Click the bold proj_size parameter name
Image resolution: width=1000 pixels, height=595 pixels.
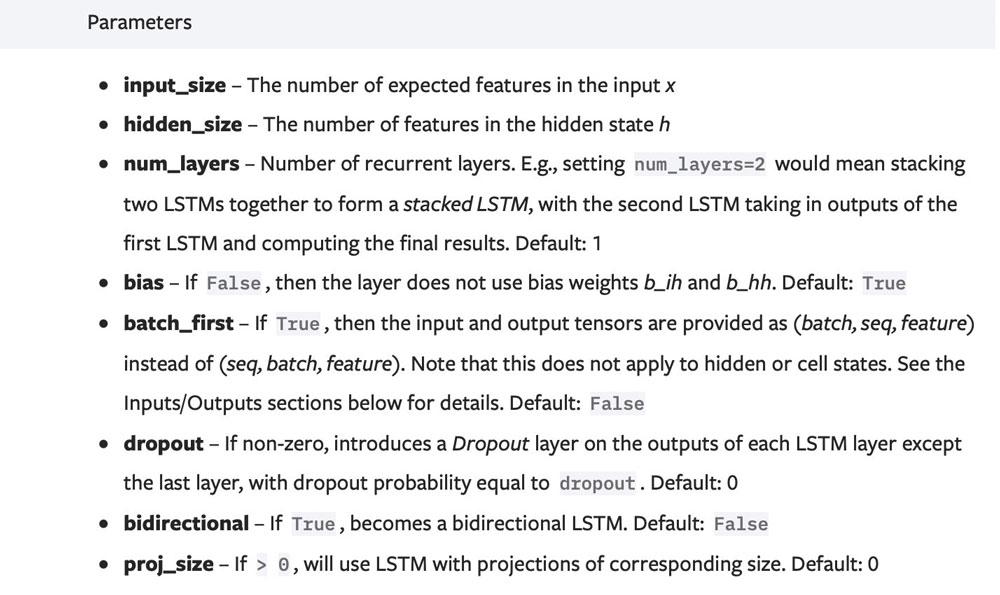click(x=168, y=564)
